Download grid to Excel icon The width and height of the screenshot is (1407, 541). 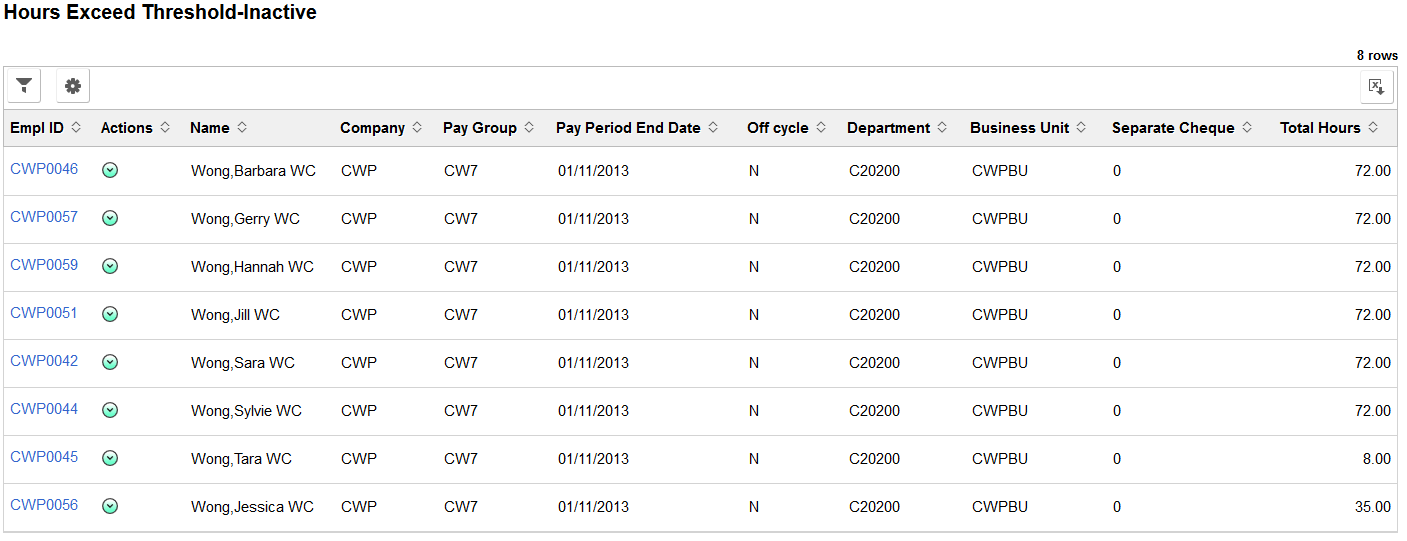(x=1377, y=86)
